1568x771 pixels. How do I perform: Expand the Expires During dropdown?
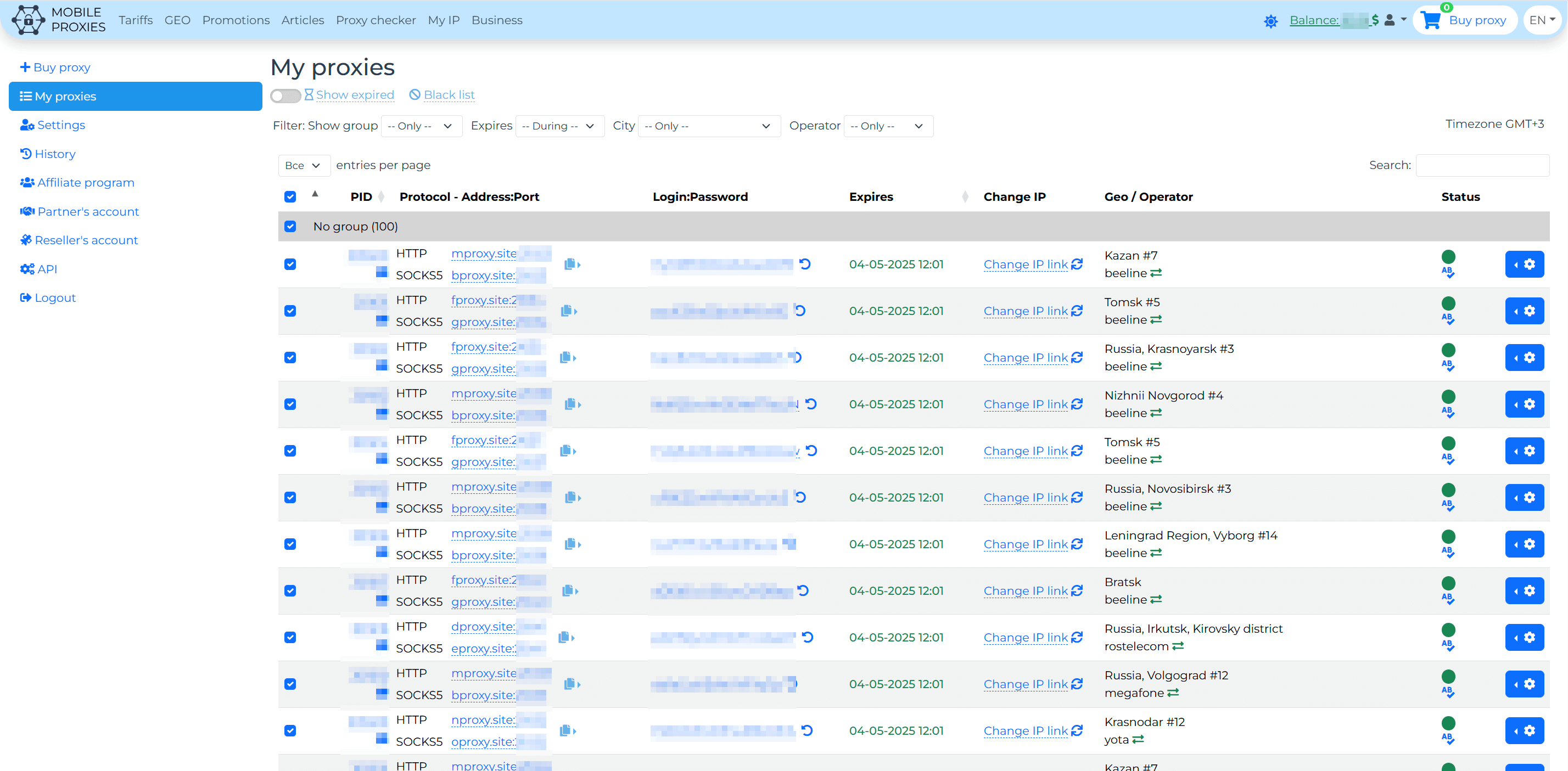pyautogui.click(x=559, y=126)
